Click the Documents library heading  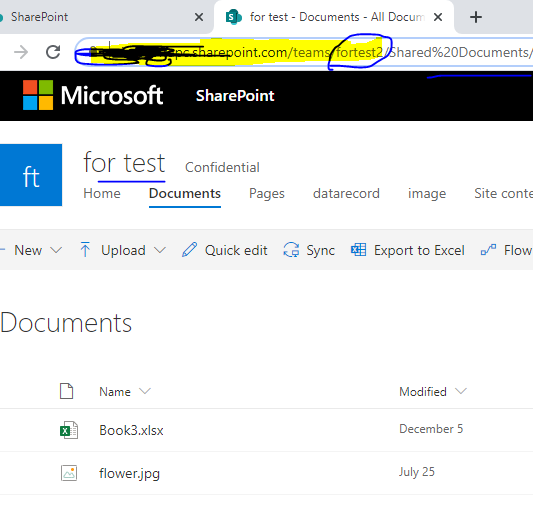66,323
